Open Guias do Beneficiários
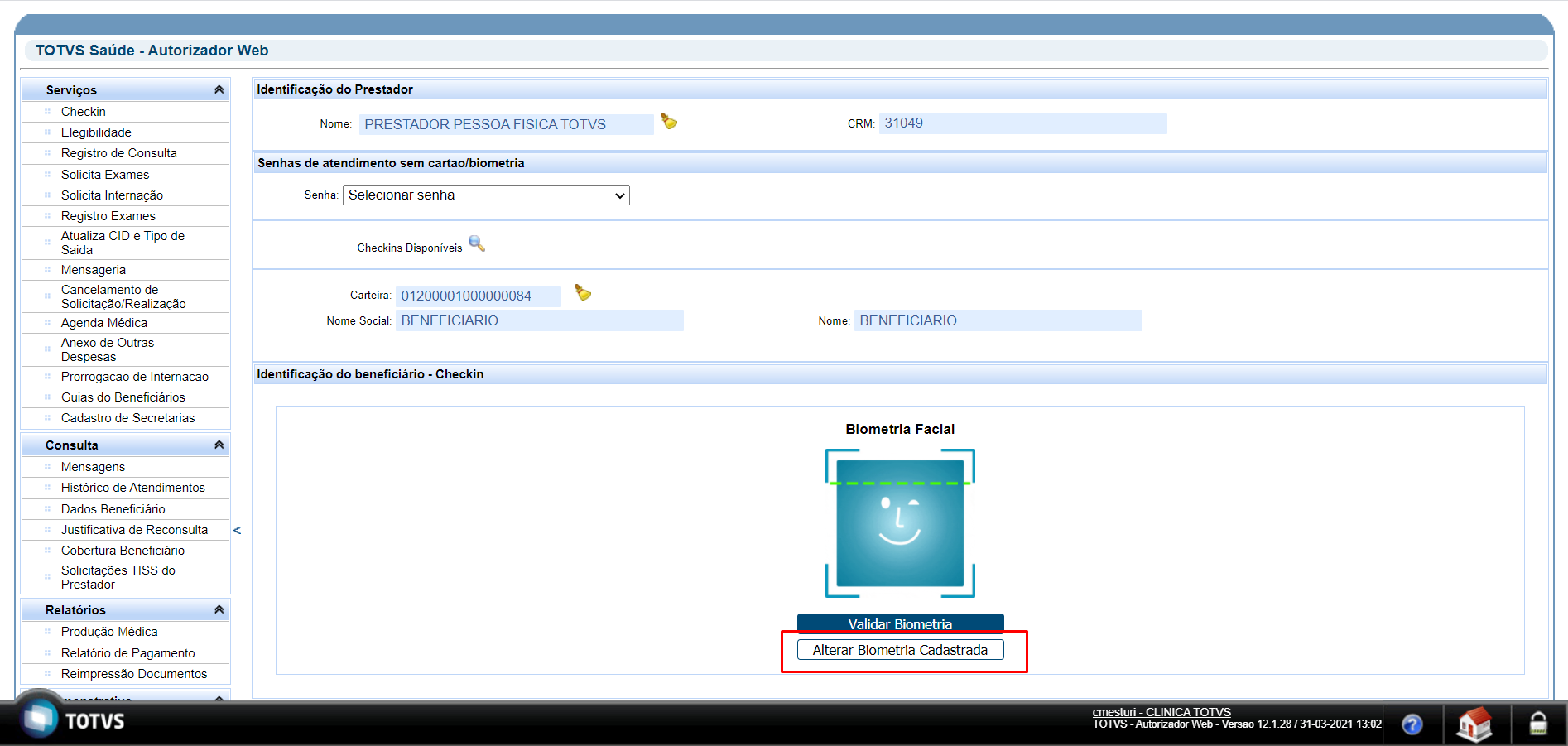Viewport: 1568px width, 746px height. coord(123,397)
